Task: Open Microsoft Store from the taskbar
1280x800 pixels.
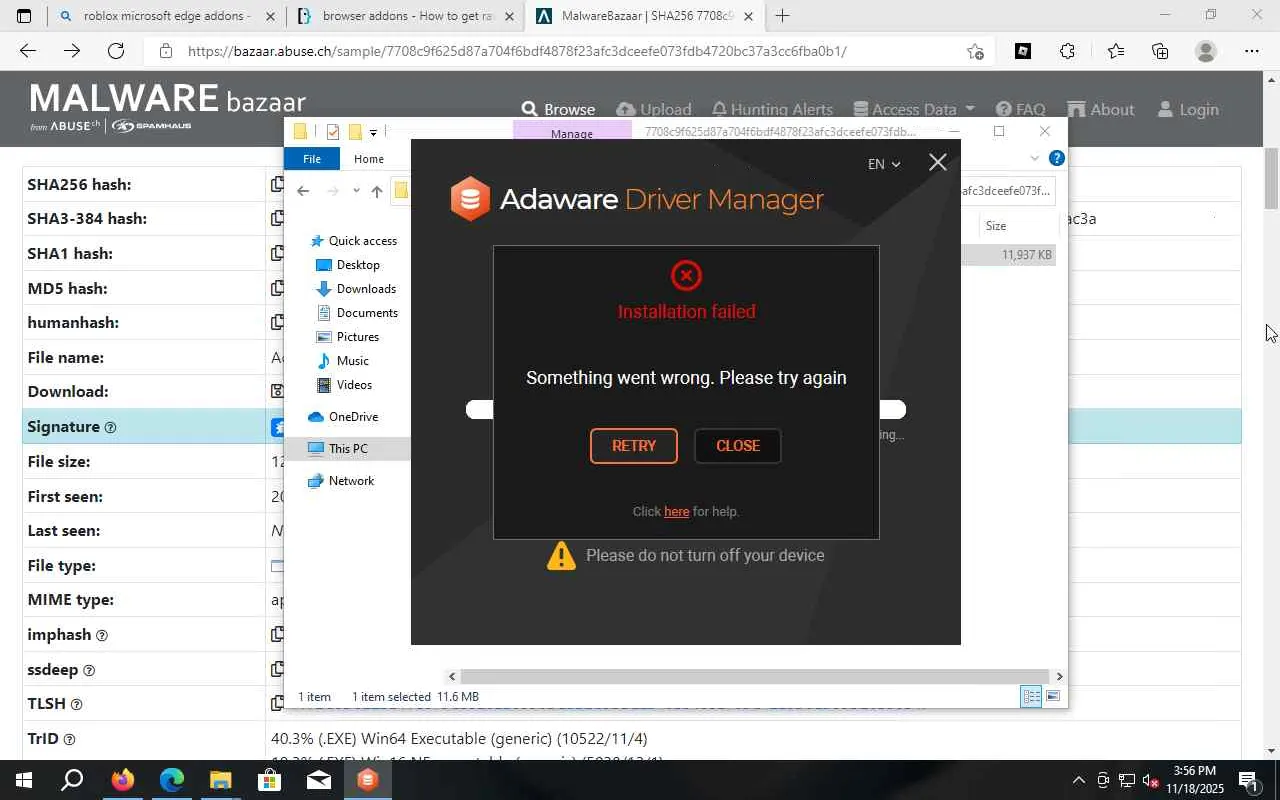Action: click(269, 780)
